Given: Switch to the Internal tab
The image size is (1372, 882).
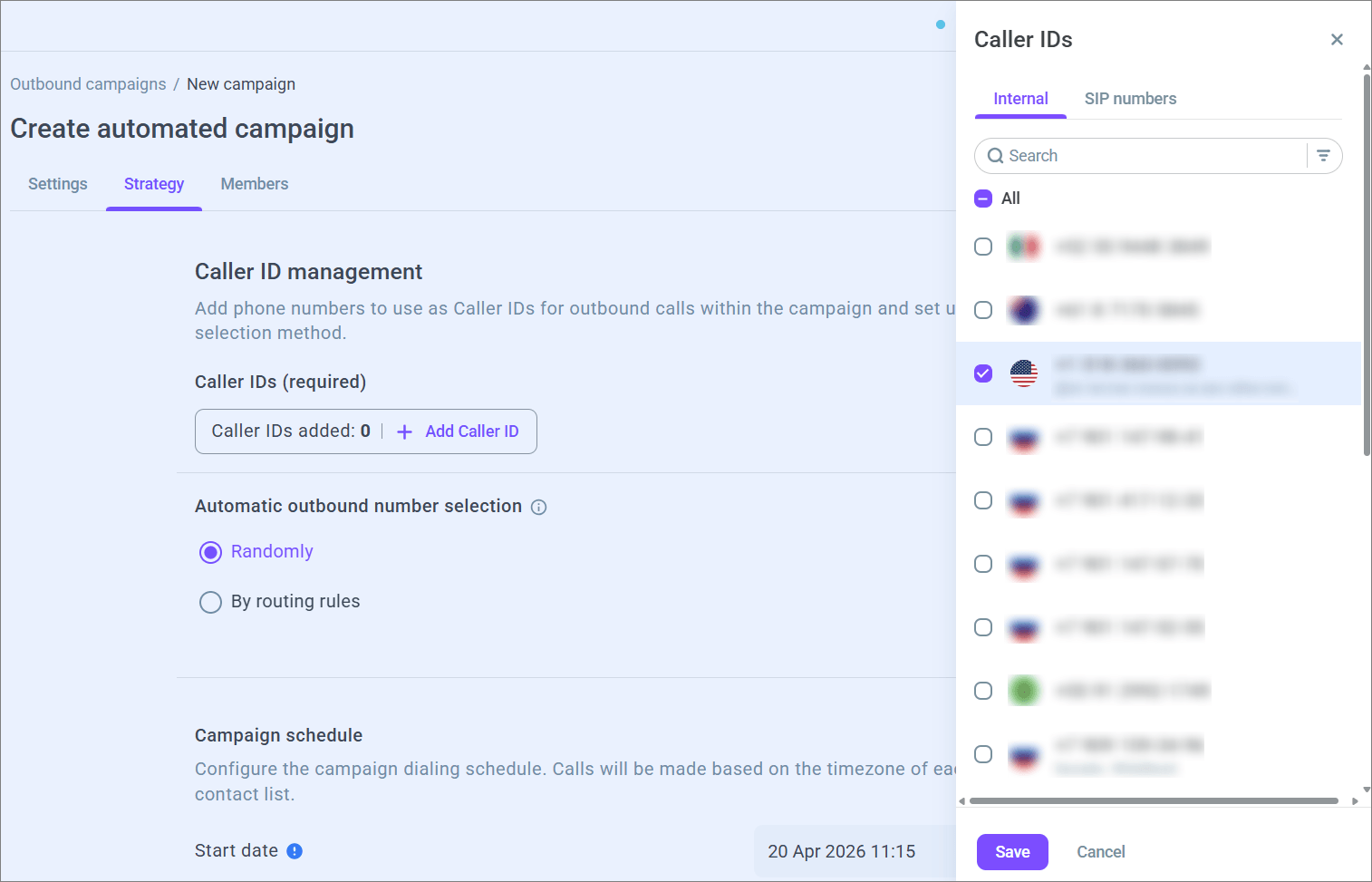Looking at the screenshot, I should click(x=1020, y=99).
